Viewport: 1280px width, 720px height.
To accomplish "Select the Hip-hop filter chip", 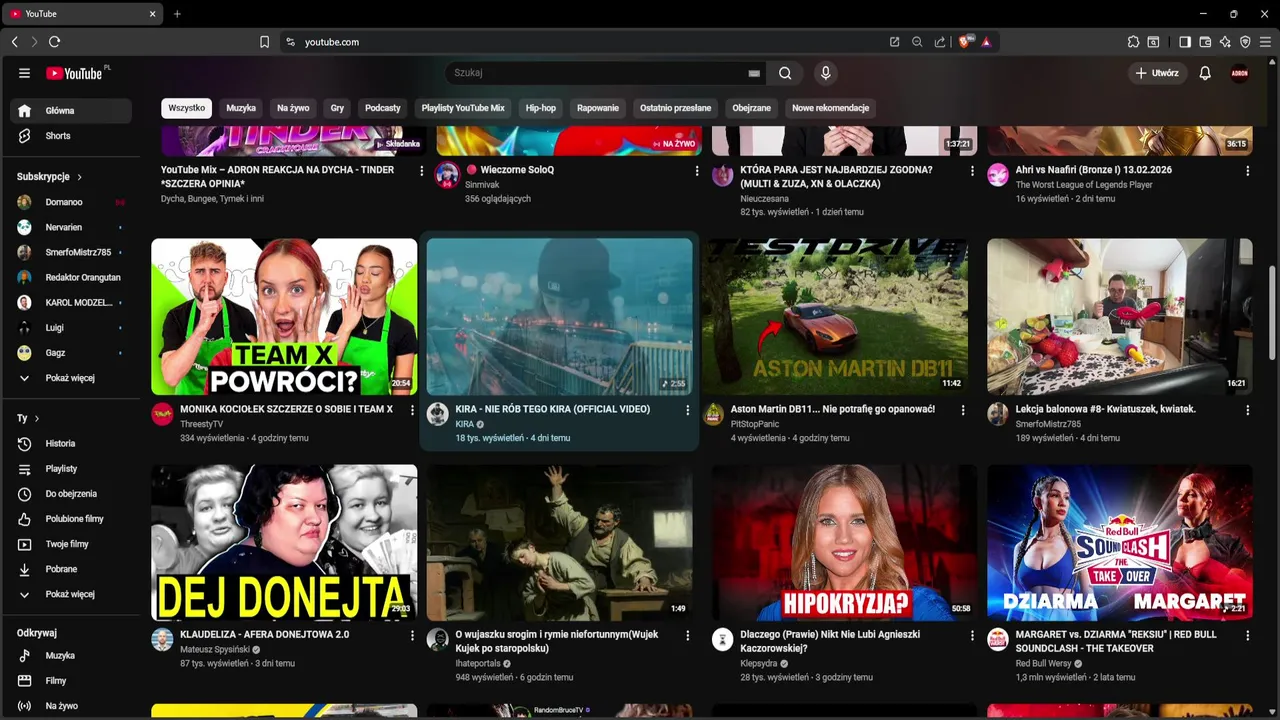I will click(x=541, y=108).
